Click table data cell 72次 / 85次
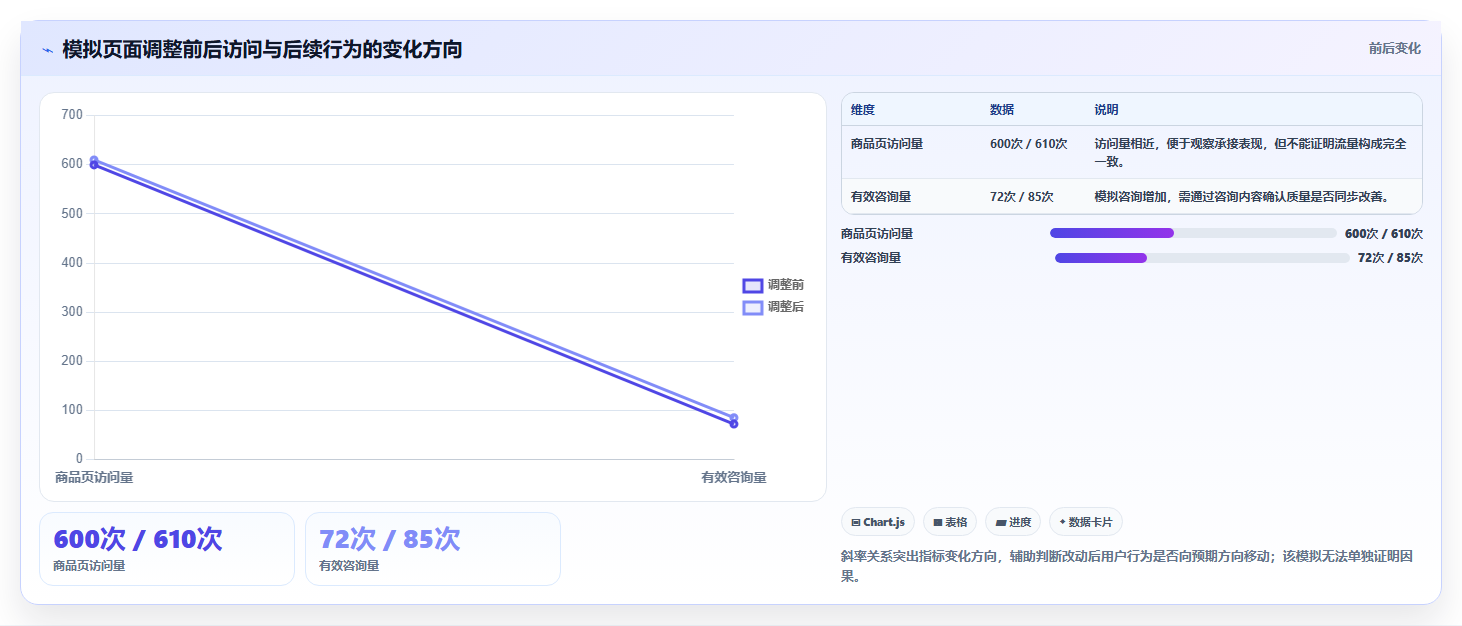This screenshot has height=626, width=1462. pyautogui.click(x=1022, y=197)
